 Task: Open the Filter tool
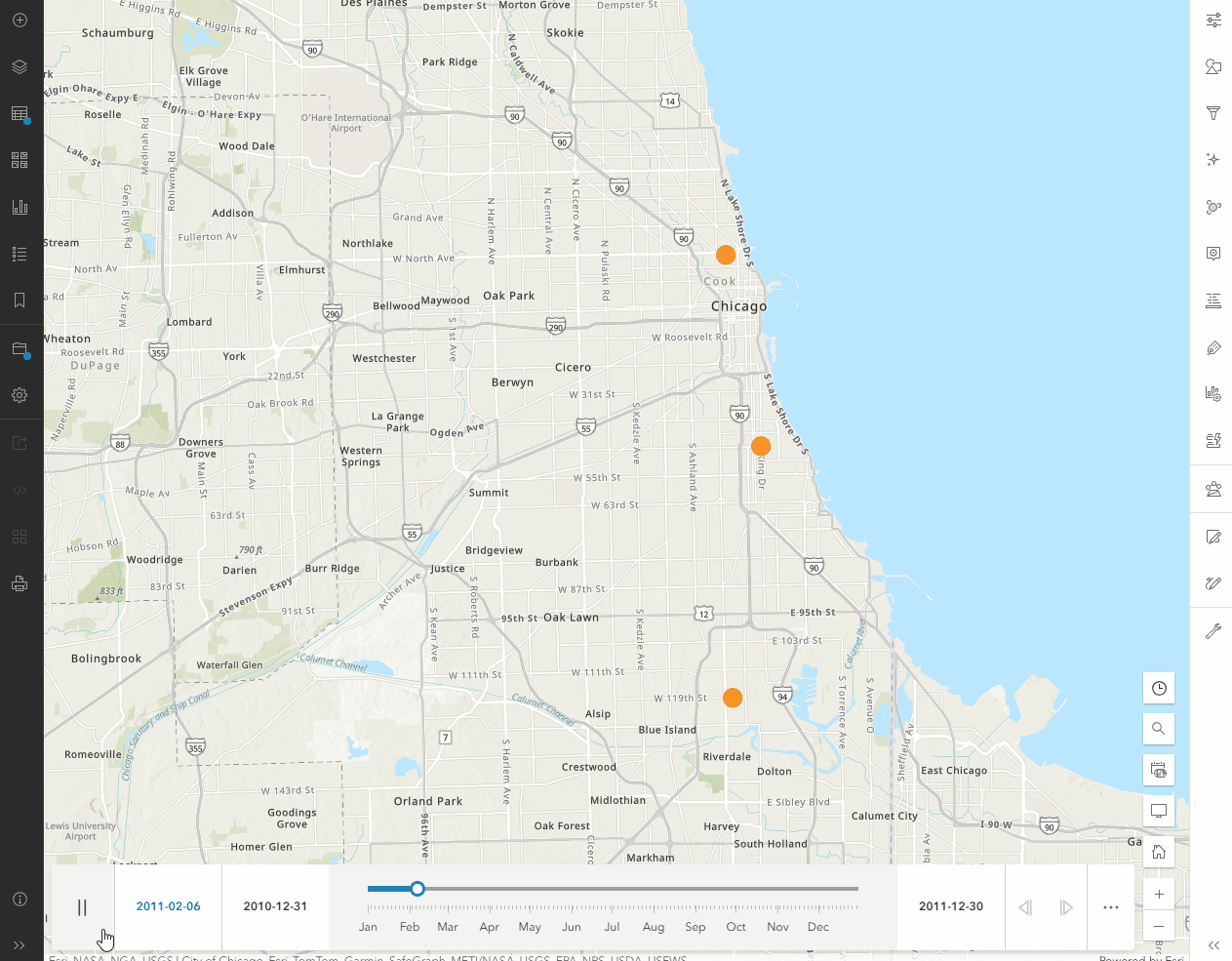click(1212, 113)
